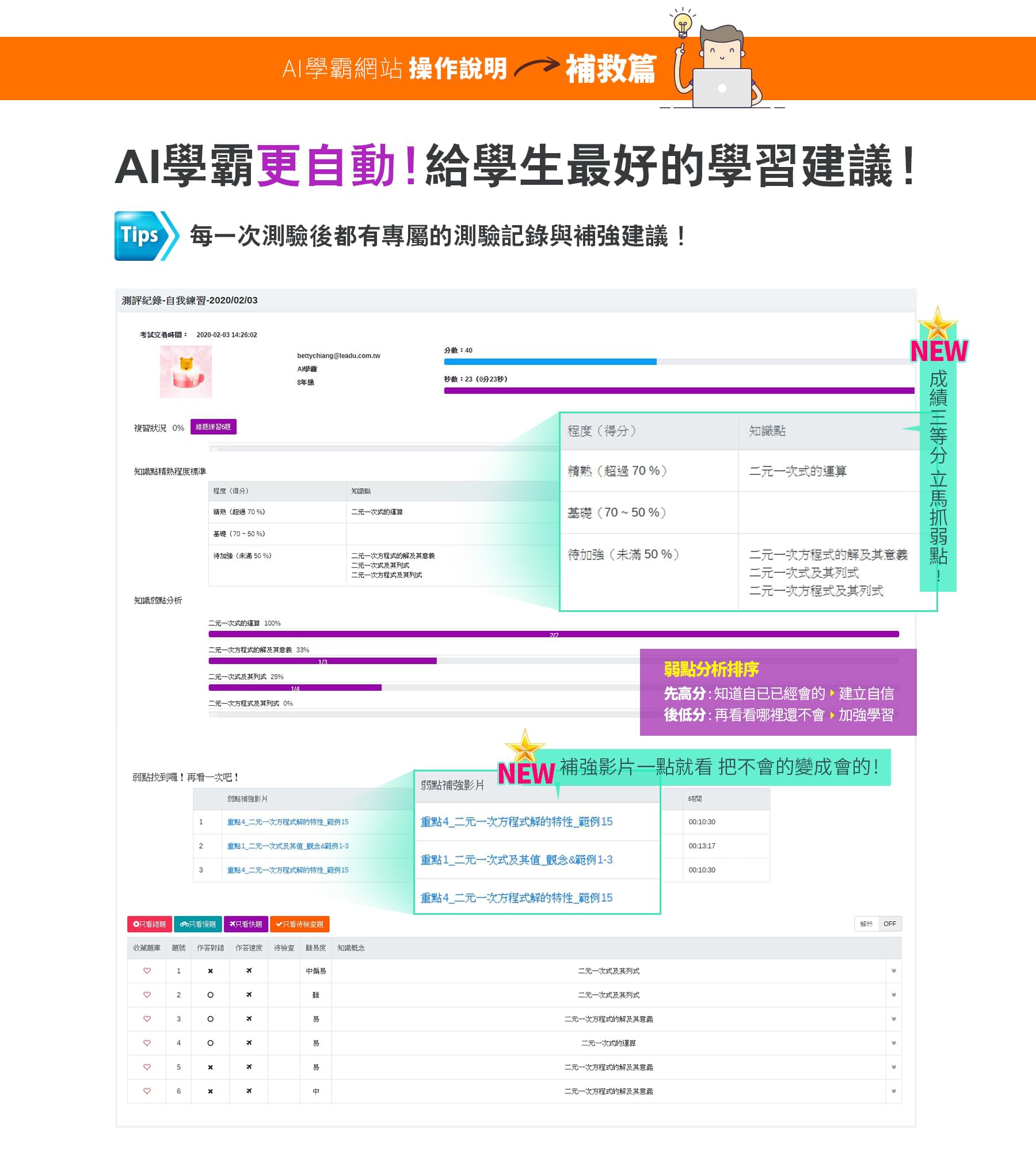Click the 二元一次式及其列式 25% bar
1036x1152 pixels.
pos(295,688)
